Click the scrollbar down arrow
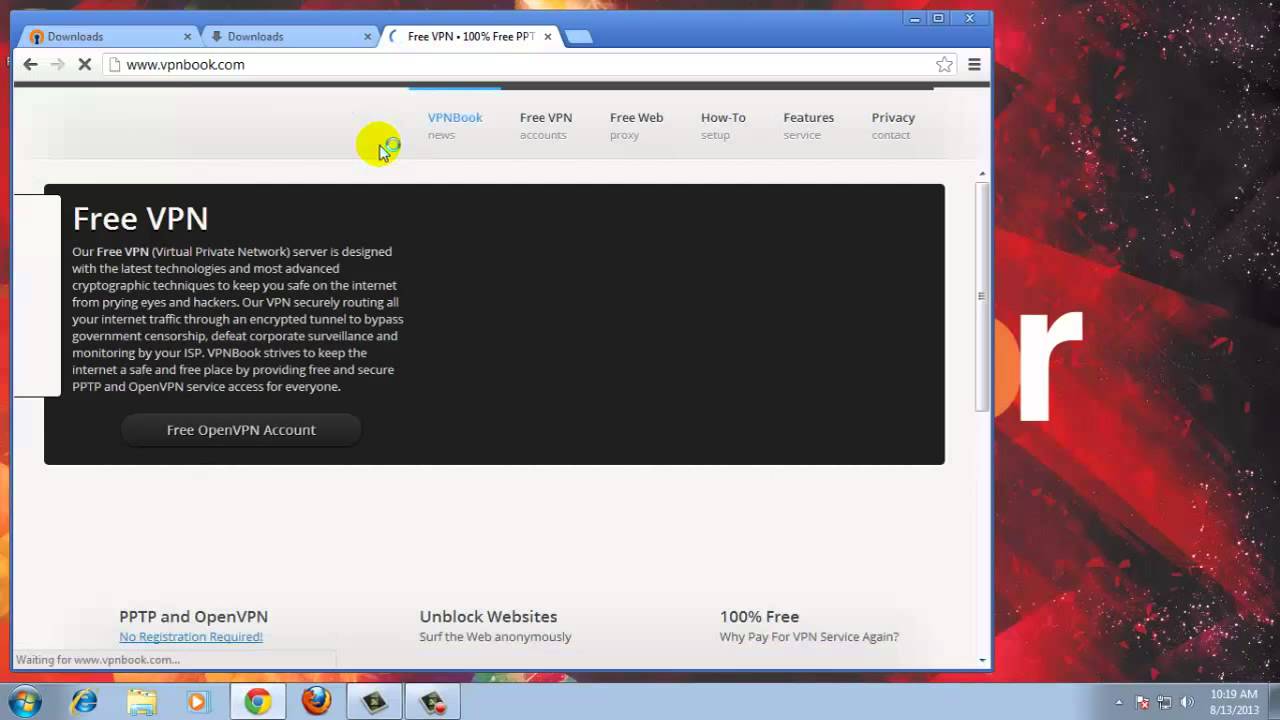1280x720 pixels. tap(982, 660)
